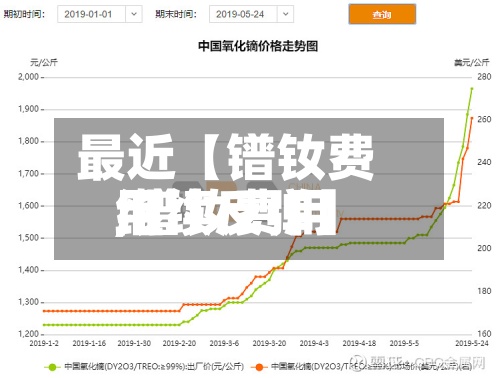Click left axis value 1,500
This screenshot has width=500, height=378.
tap(28, 238)
